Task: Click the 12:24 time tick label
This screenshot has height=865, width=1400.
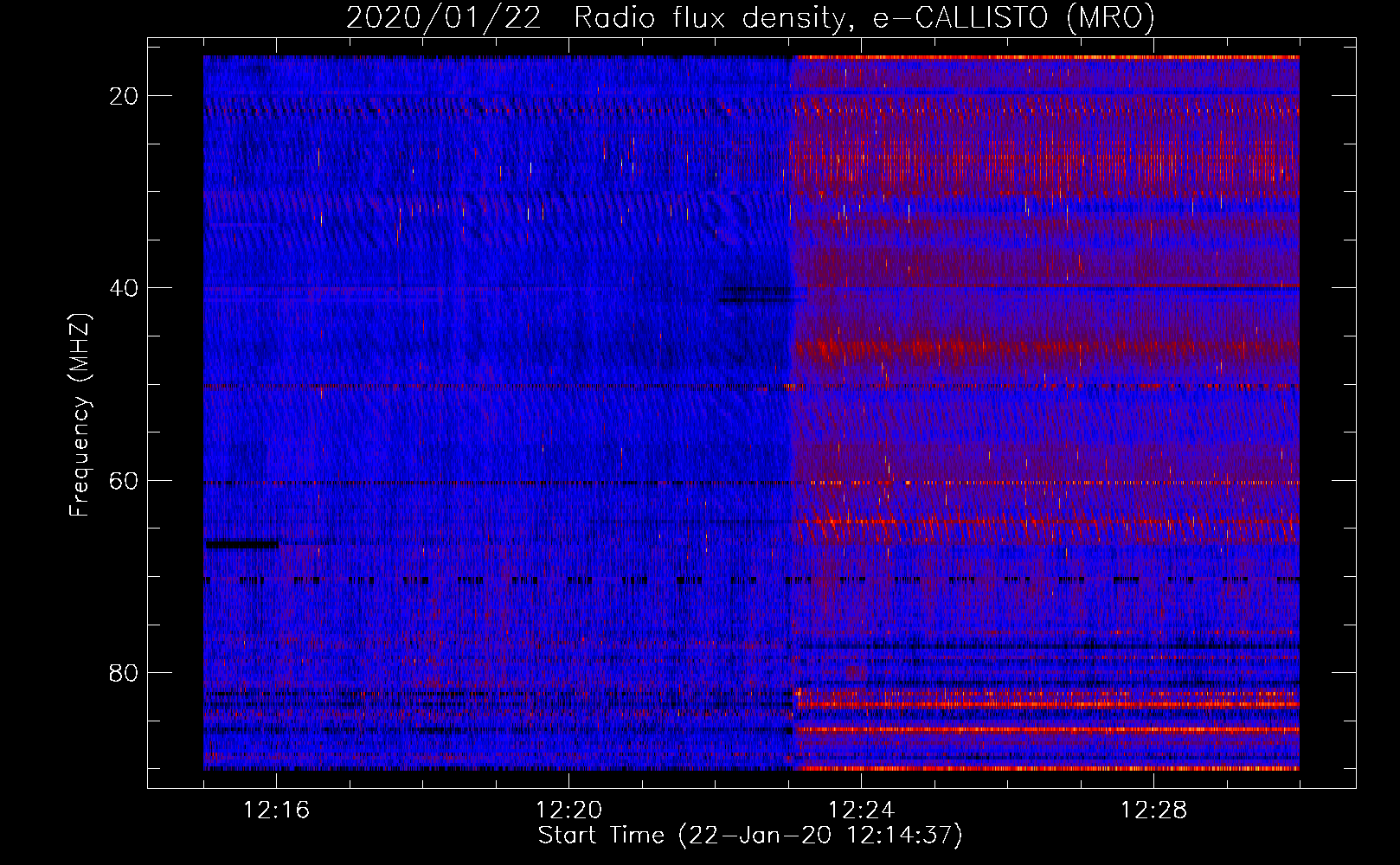Action: [x=861, y=811]
